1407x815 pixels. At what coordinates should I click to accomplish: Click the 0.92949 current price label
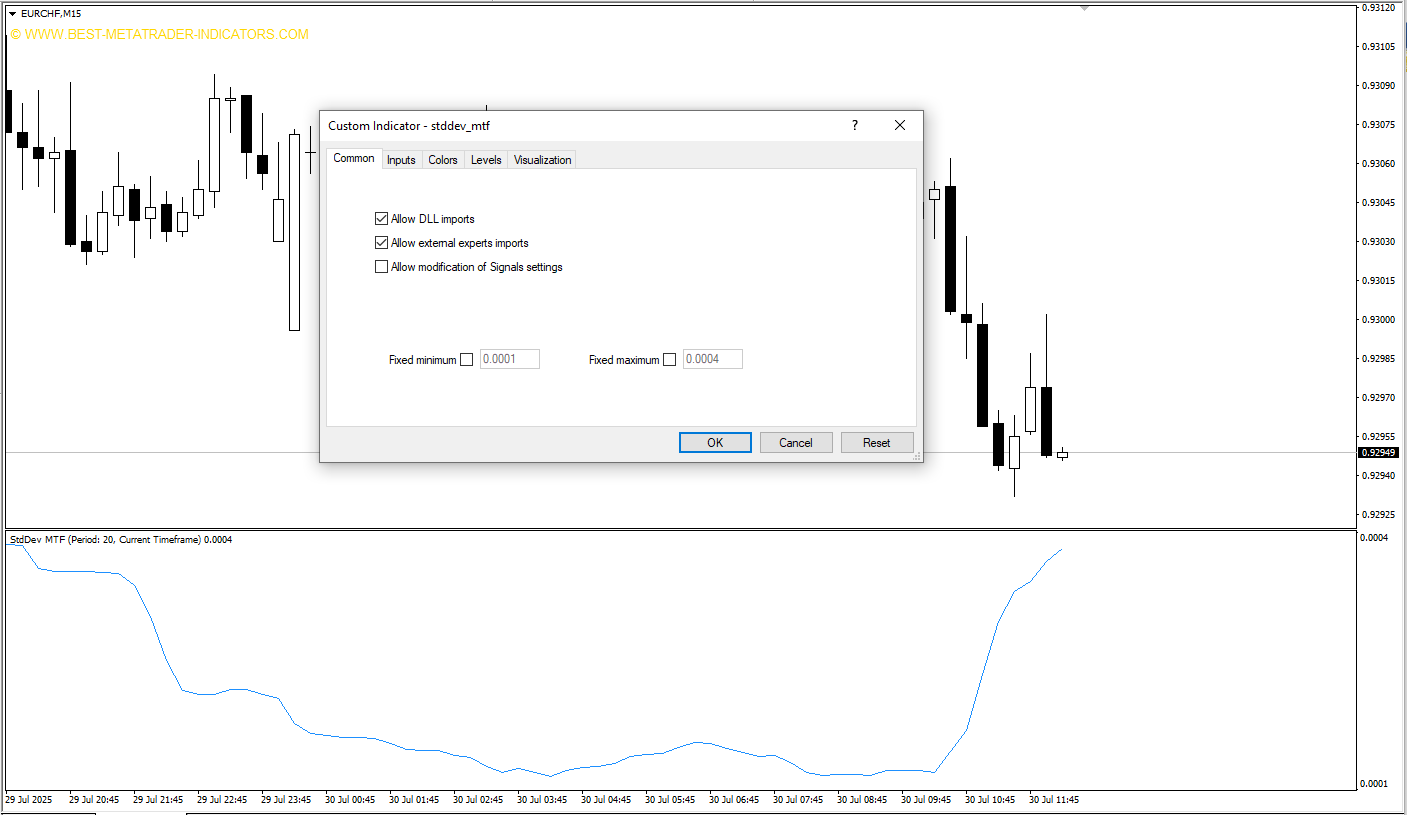click(x=1377, y=453)
